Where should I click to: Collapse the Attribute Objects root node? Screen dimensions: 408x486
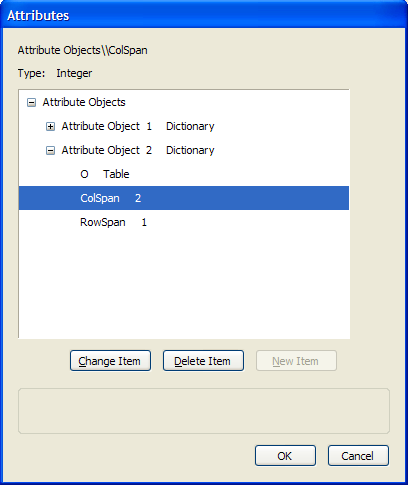[x=31, y=103]
